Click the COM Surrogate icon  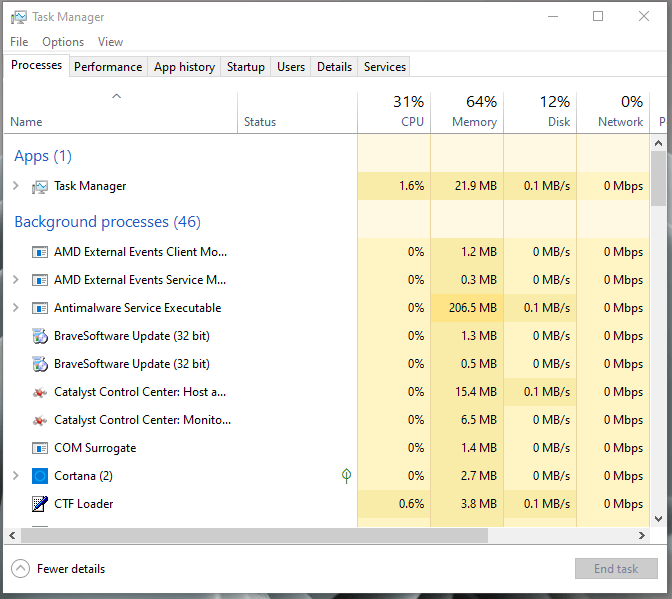40,448
